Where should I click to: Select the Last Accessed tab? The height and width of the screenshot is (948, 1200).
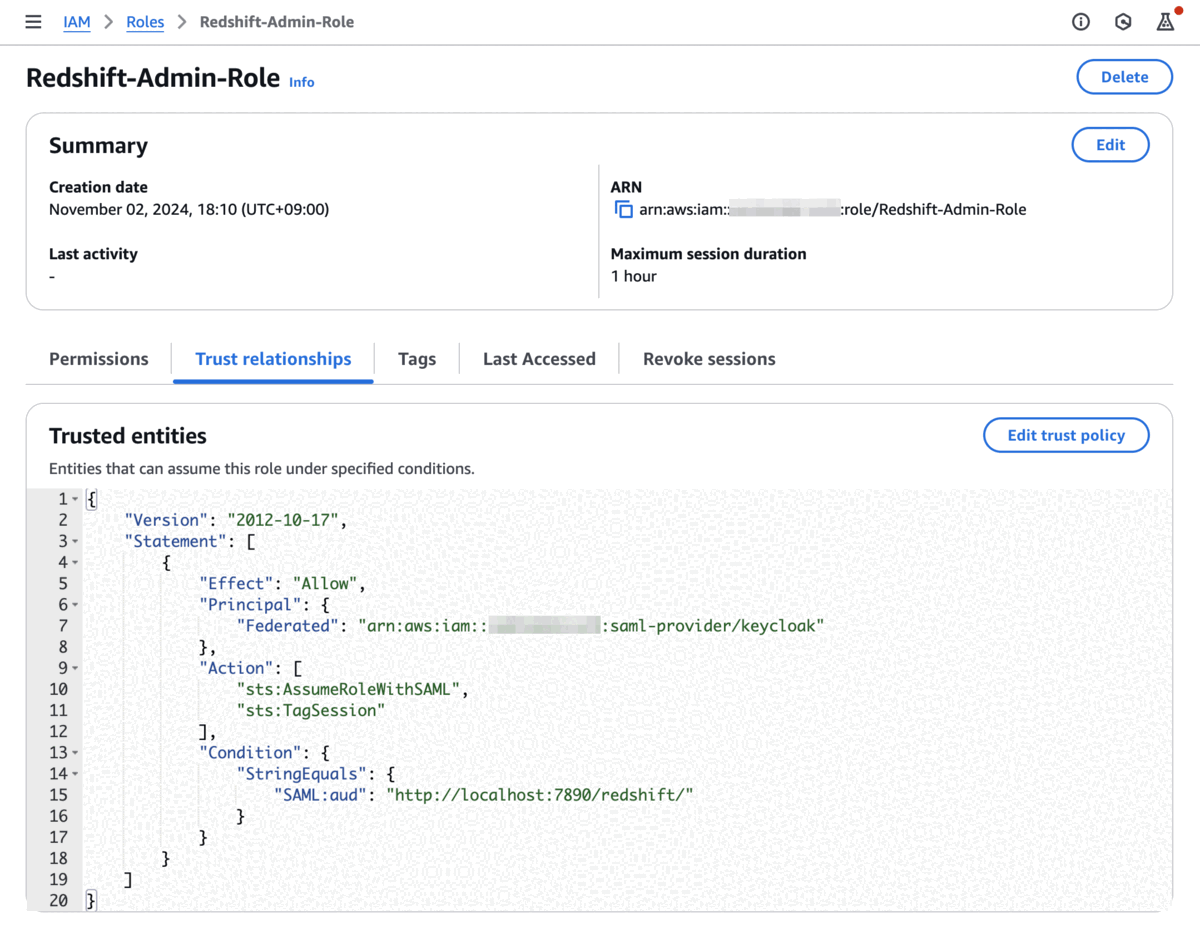(x=539, y=359)
